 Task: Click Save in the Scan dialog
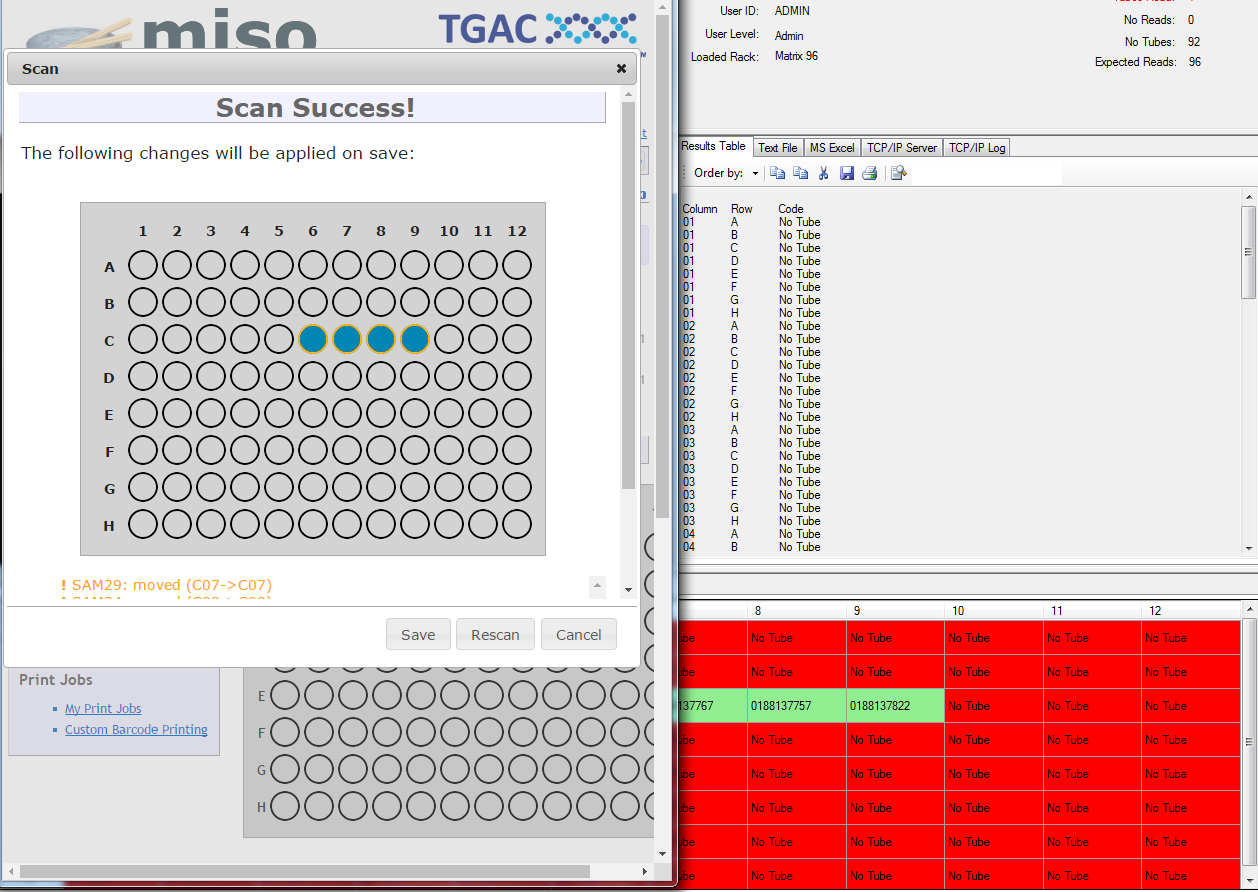[418, 634]
